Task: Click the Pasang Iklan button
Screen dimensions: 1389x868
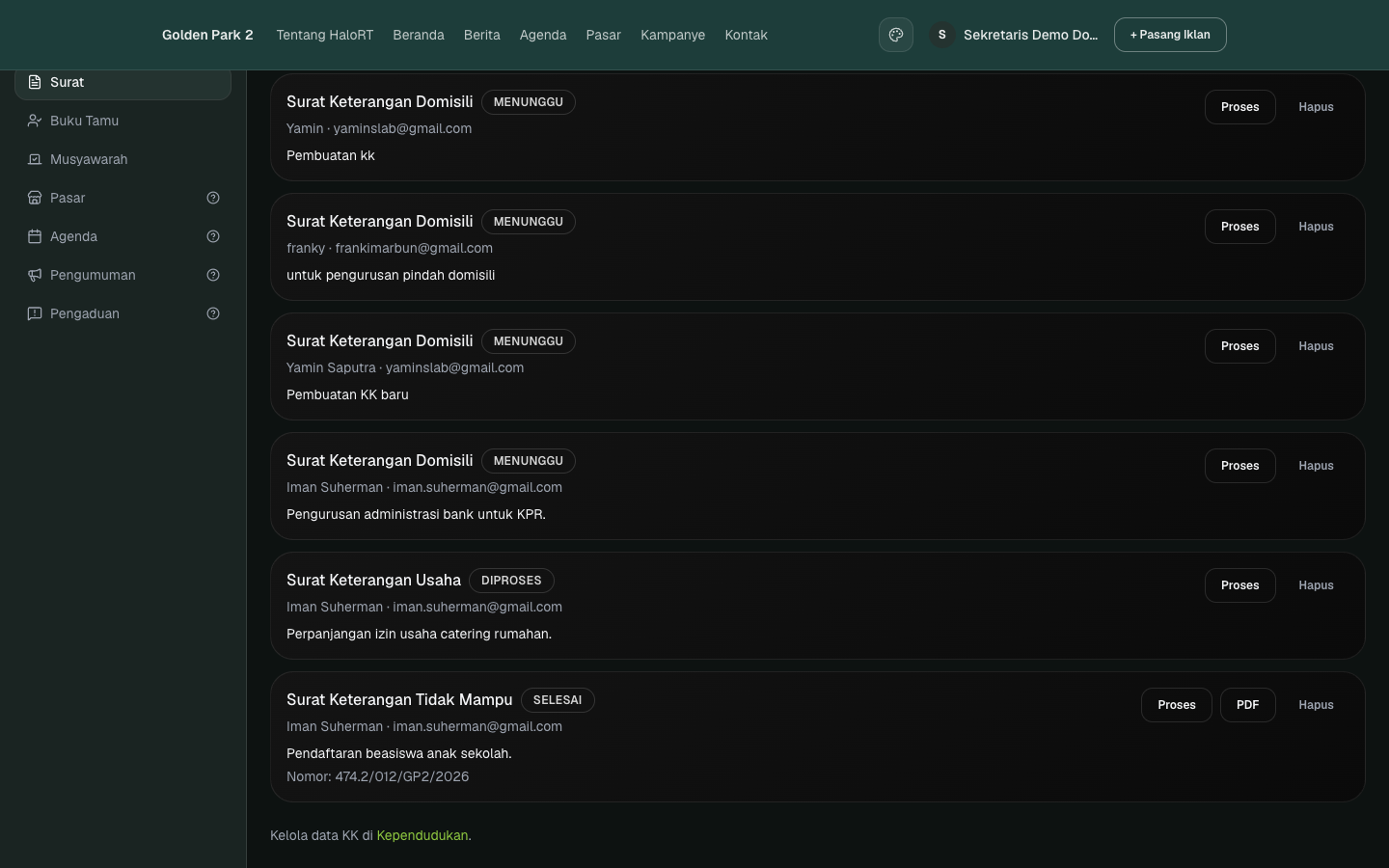Action: (x=1170, y=35)
